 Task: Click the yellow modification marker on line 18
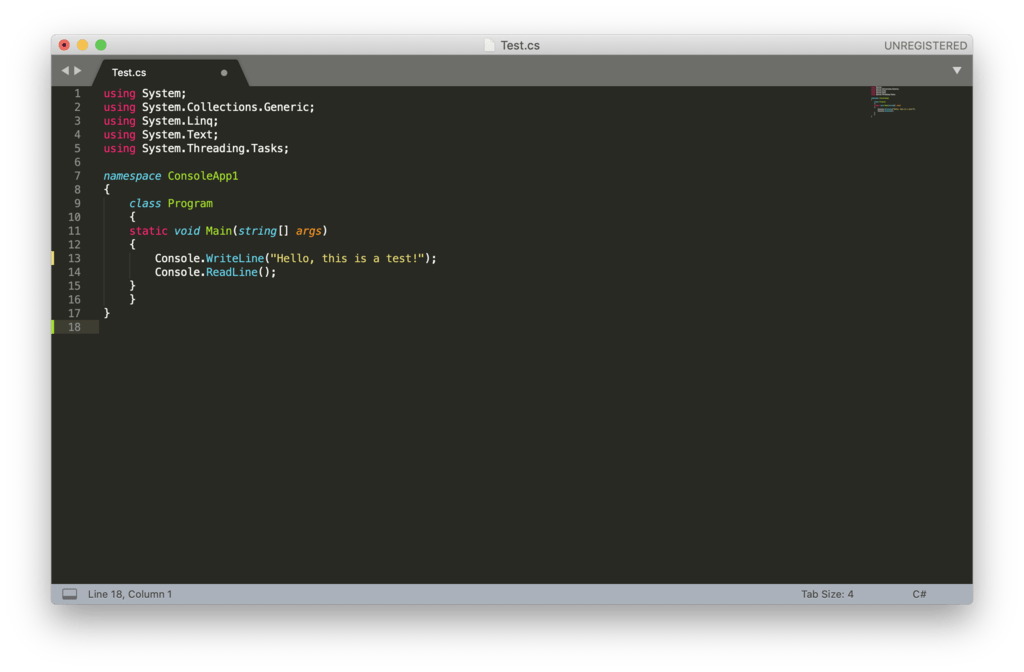pos(54,326)
